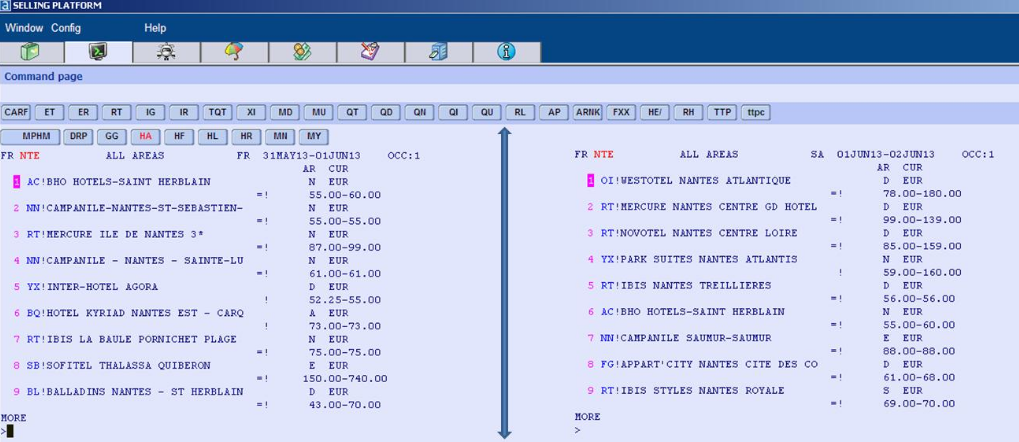Click the TQT quick command button

pos(218,112)
